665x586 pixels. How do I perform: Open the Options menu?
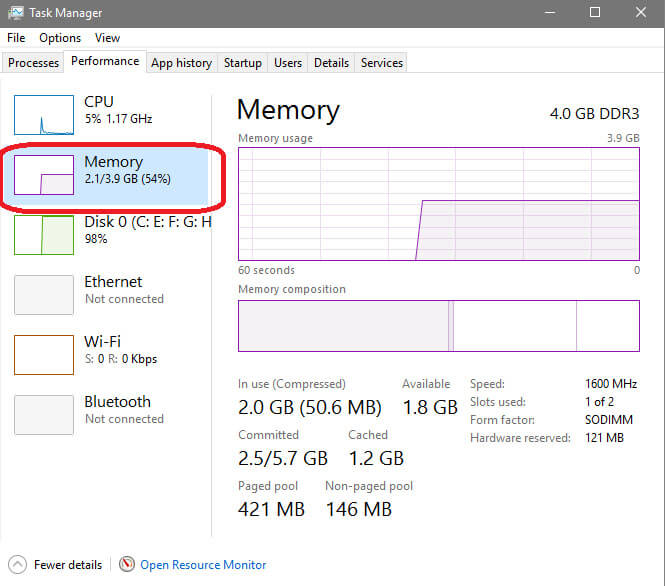60,38
